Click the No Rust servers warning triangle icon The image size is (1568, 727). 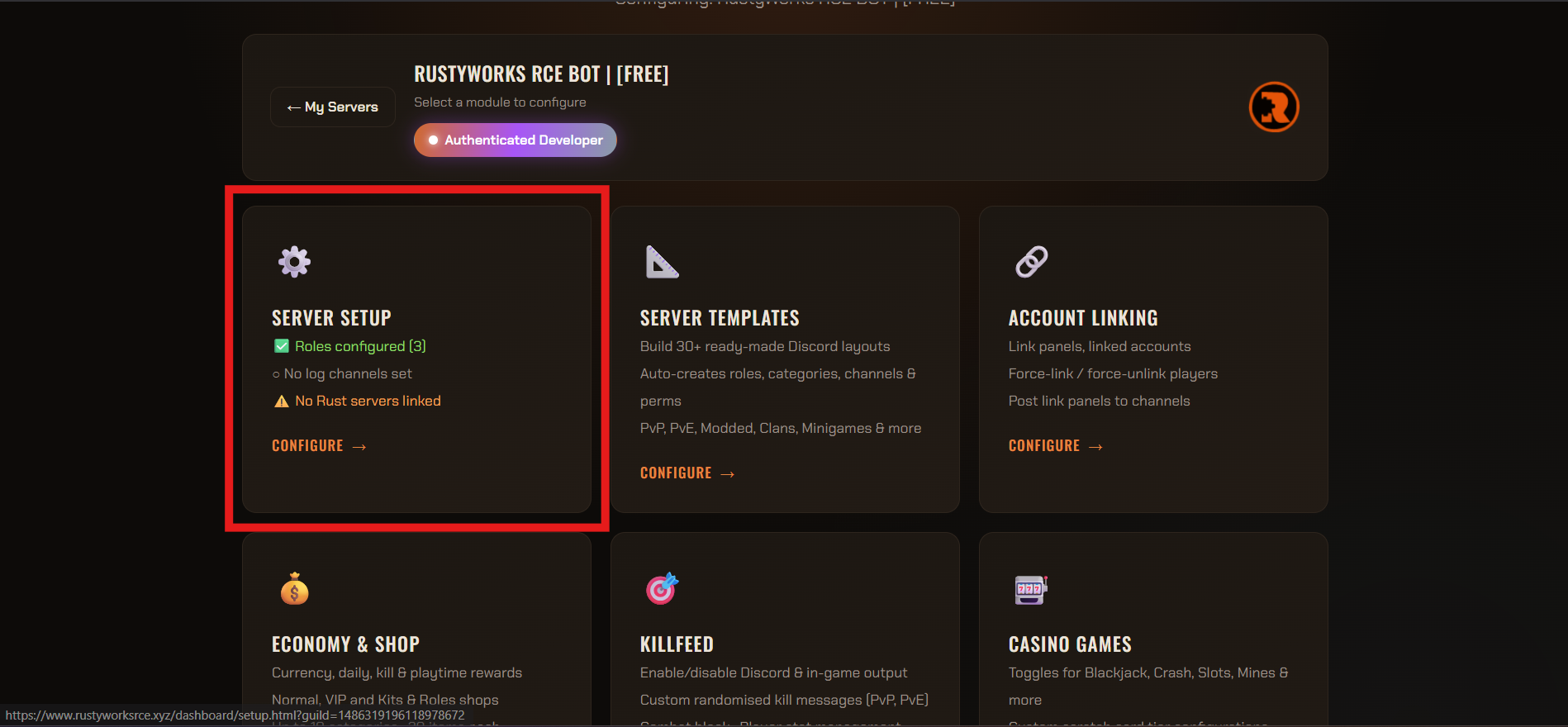coord(282,401)
